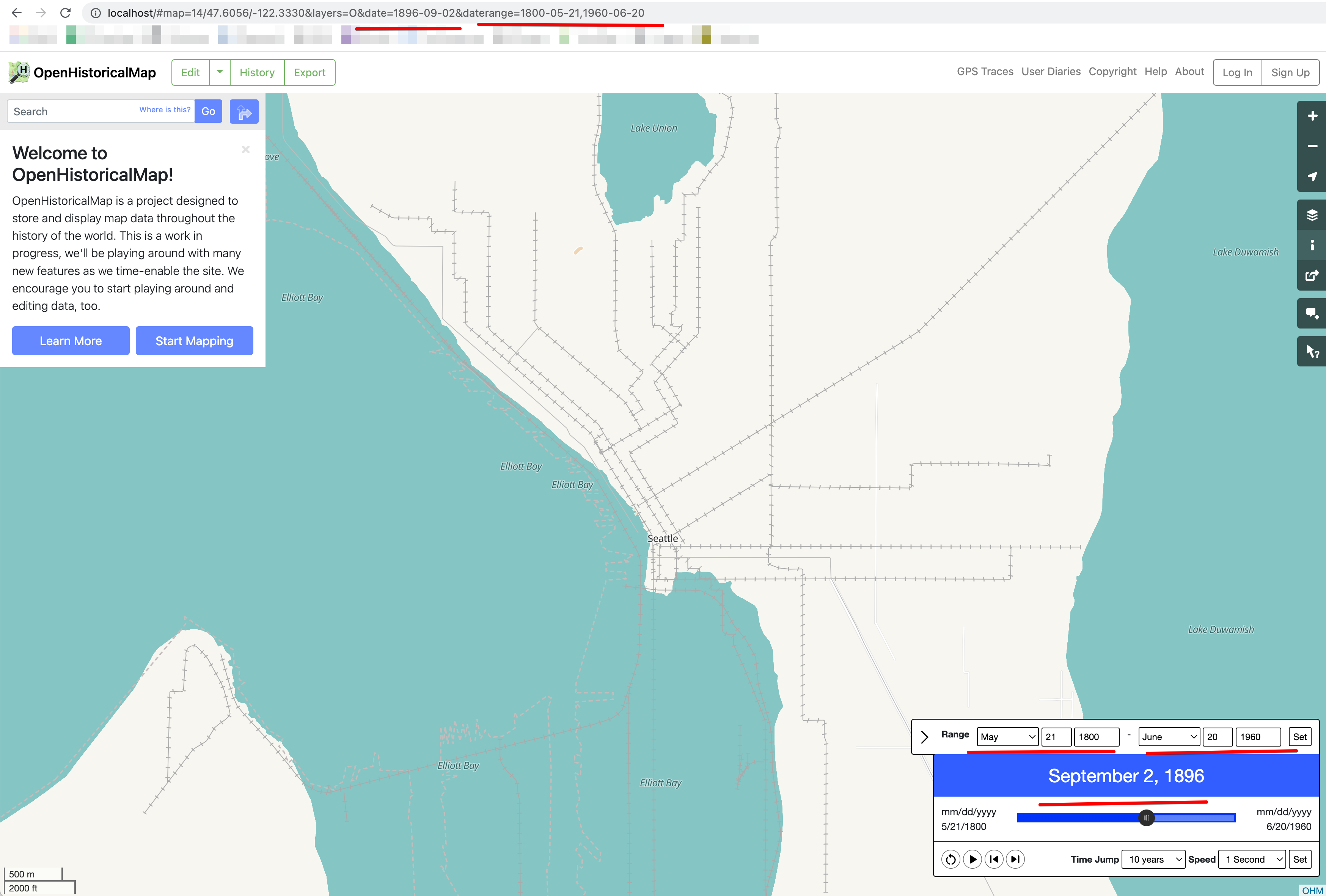This screenshot has width=1326, height=896.
Task: Switch to the Export view
Action: 309,72
